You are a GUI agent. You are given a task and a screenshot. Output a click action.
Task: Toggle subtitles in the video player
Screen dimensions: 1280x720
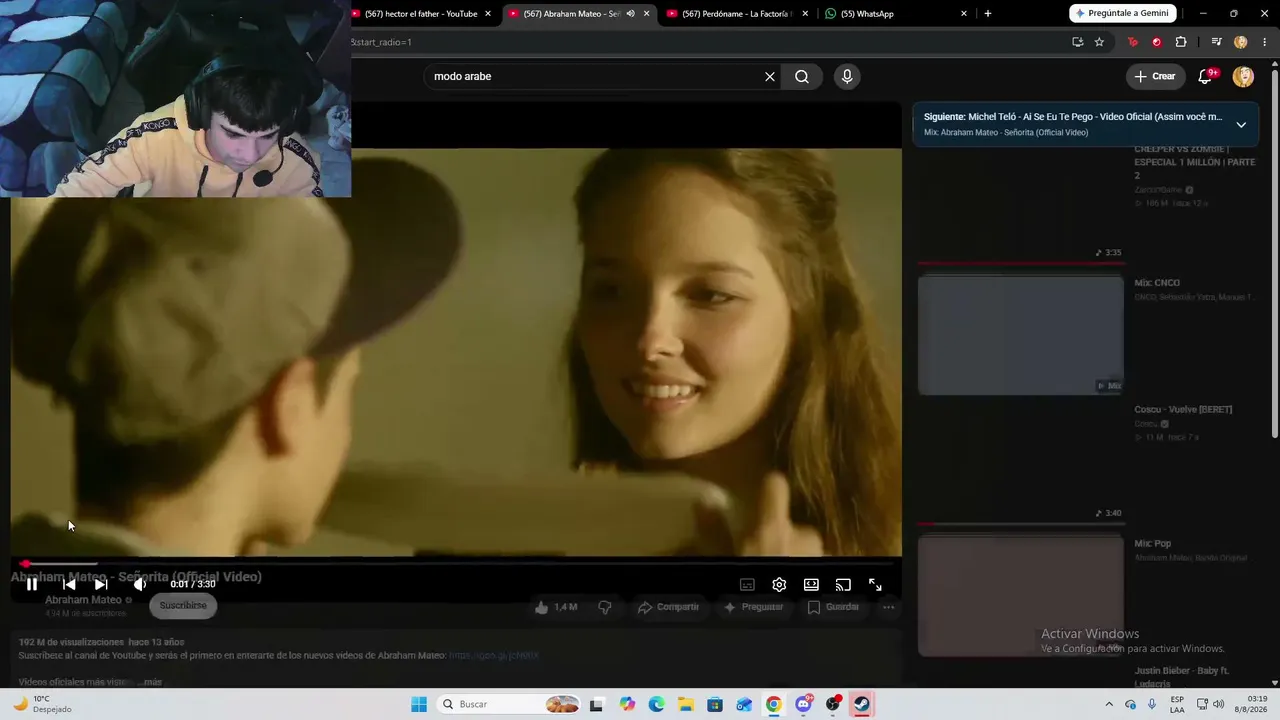747,585
